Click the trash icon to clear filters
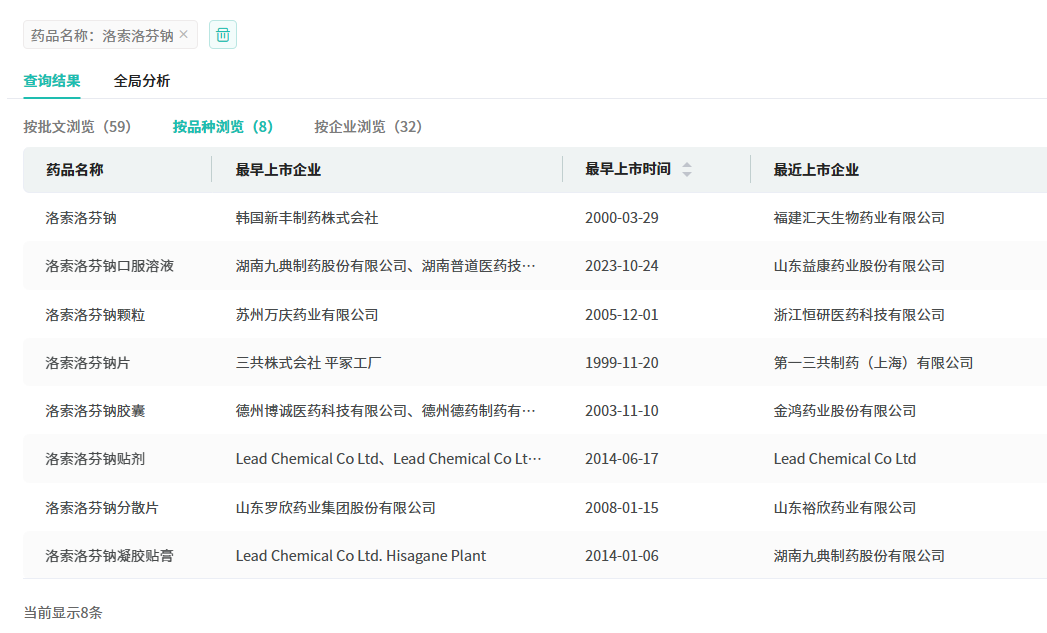Screen dimensions: 1047x633 pos(222,35)
